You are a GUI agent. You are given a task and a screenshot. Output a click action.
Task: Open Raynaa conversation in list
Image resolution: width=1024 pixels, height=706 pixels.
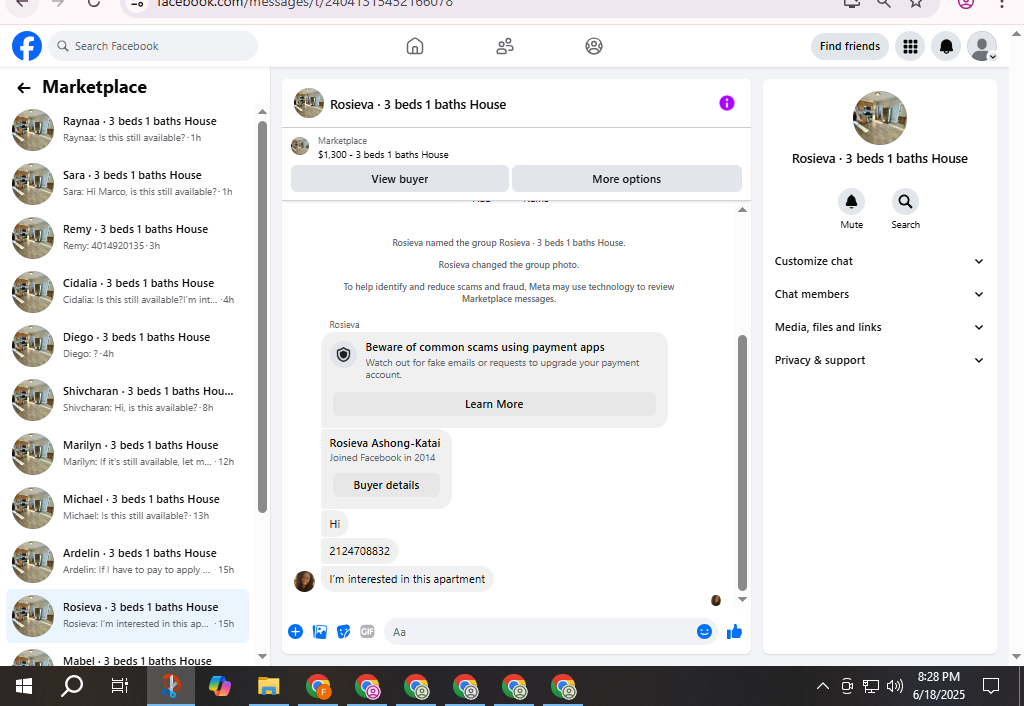(128, 129)
